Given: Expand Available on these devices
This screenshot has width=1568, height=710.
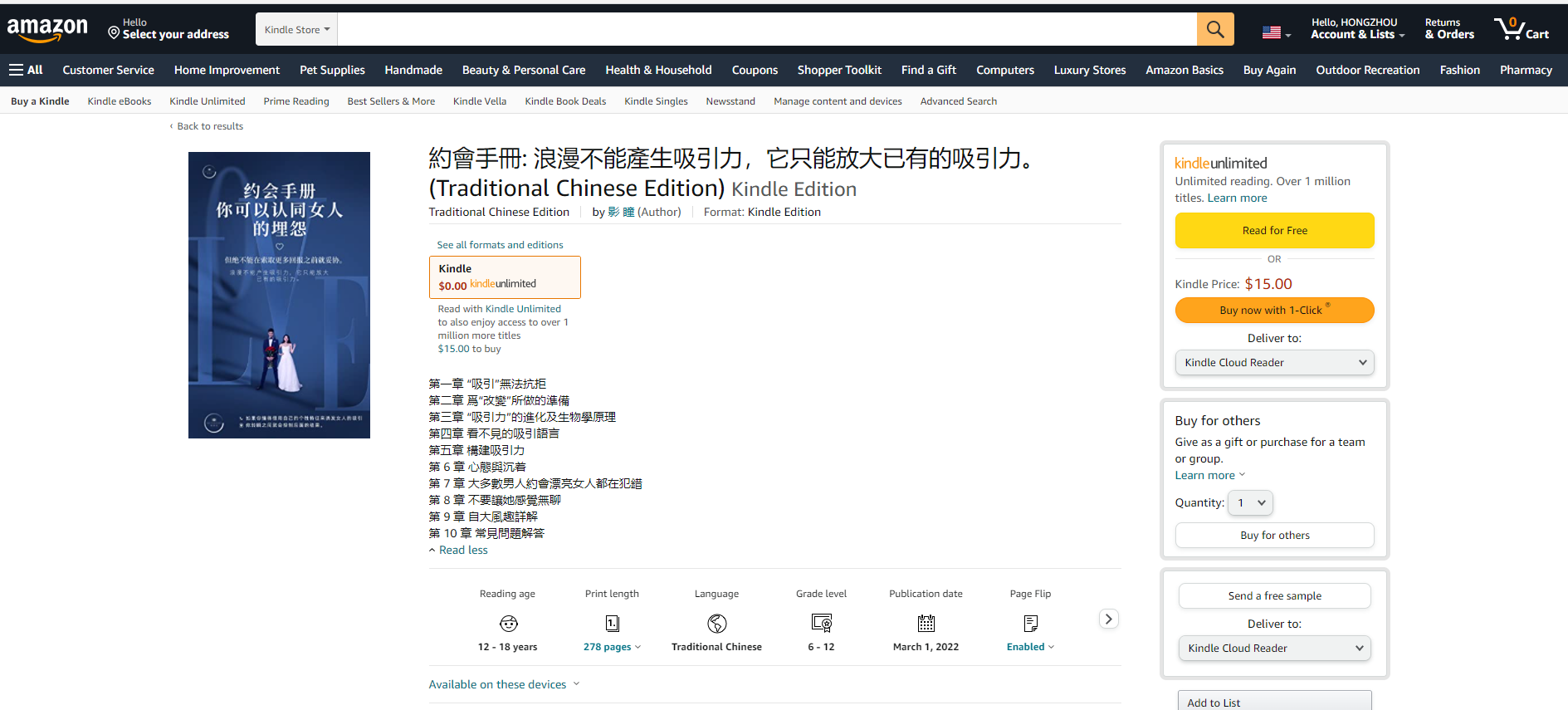Looking at the screenshot, I should 504,684.
